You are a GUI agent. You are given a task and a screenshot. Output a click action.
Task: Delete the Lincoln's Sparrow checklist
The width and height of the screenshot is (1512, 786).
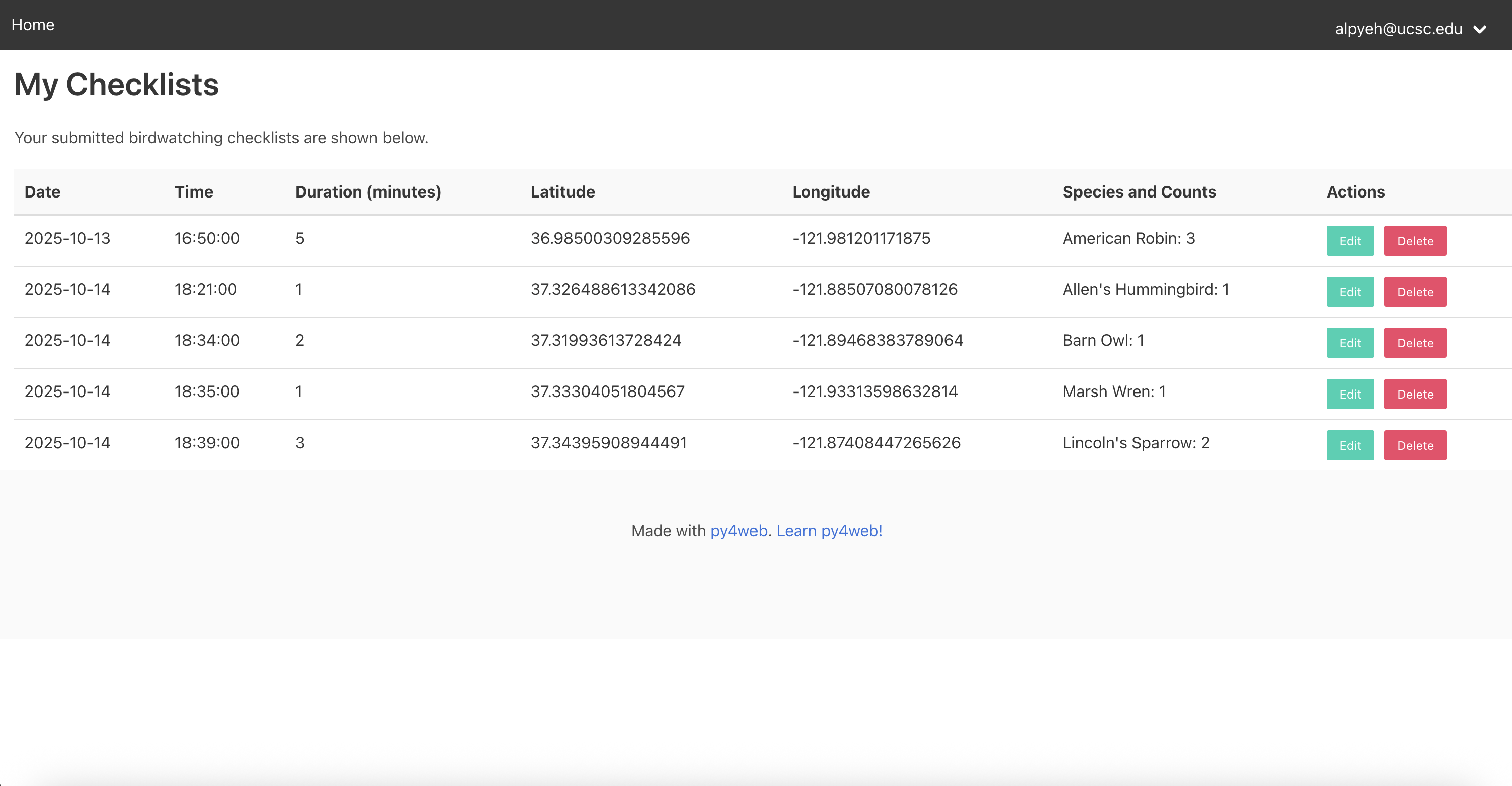tap(1415, 445)
